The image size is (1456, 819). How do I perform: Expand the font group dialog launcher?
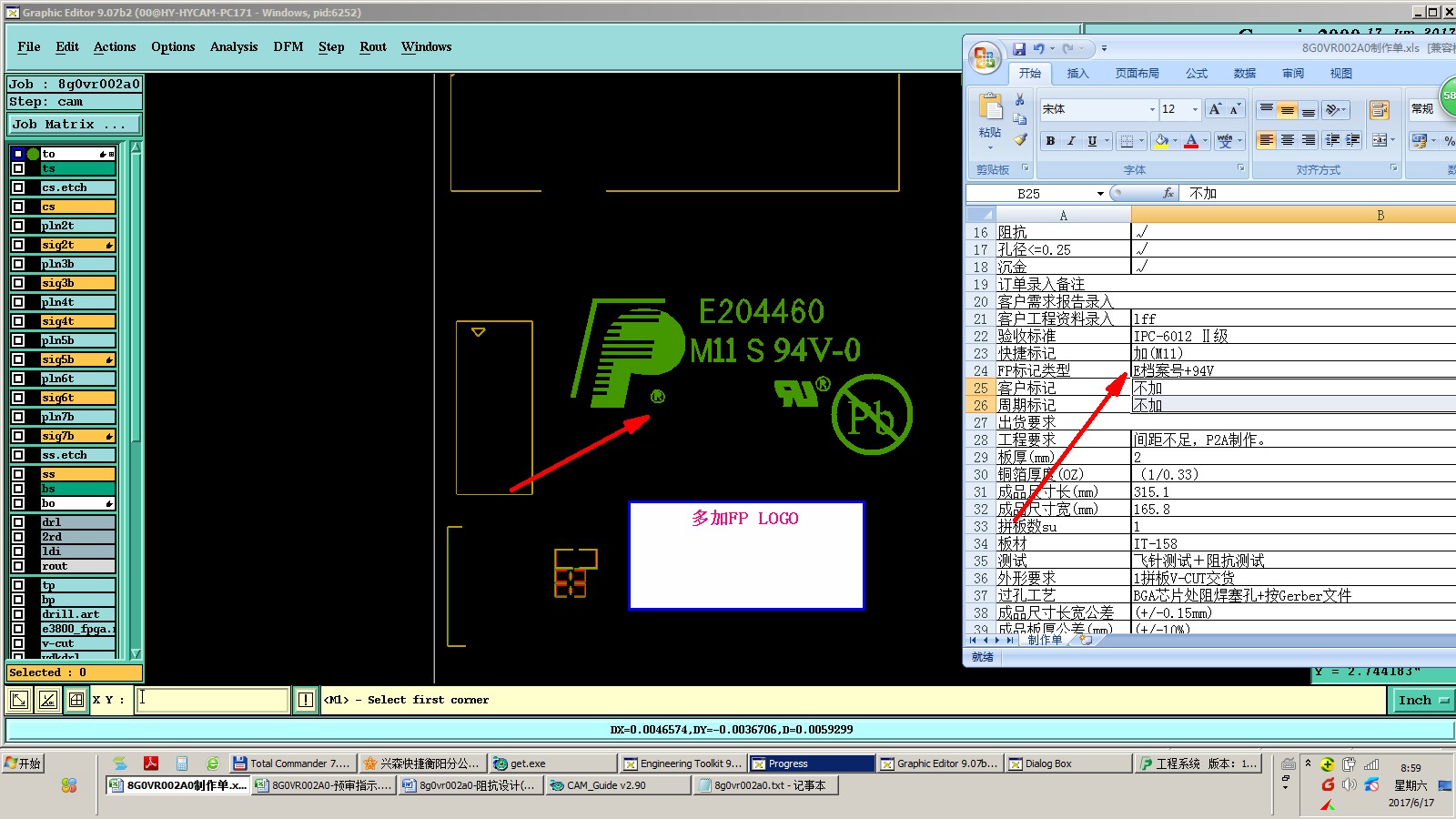point(1240,168)
